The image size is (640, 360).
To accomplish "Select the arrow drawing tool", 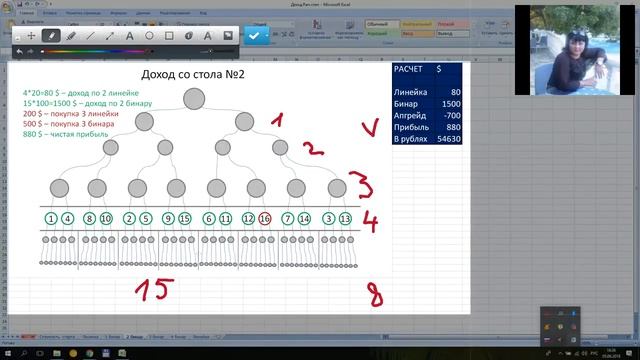I will tap(110, 36).
